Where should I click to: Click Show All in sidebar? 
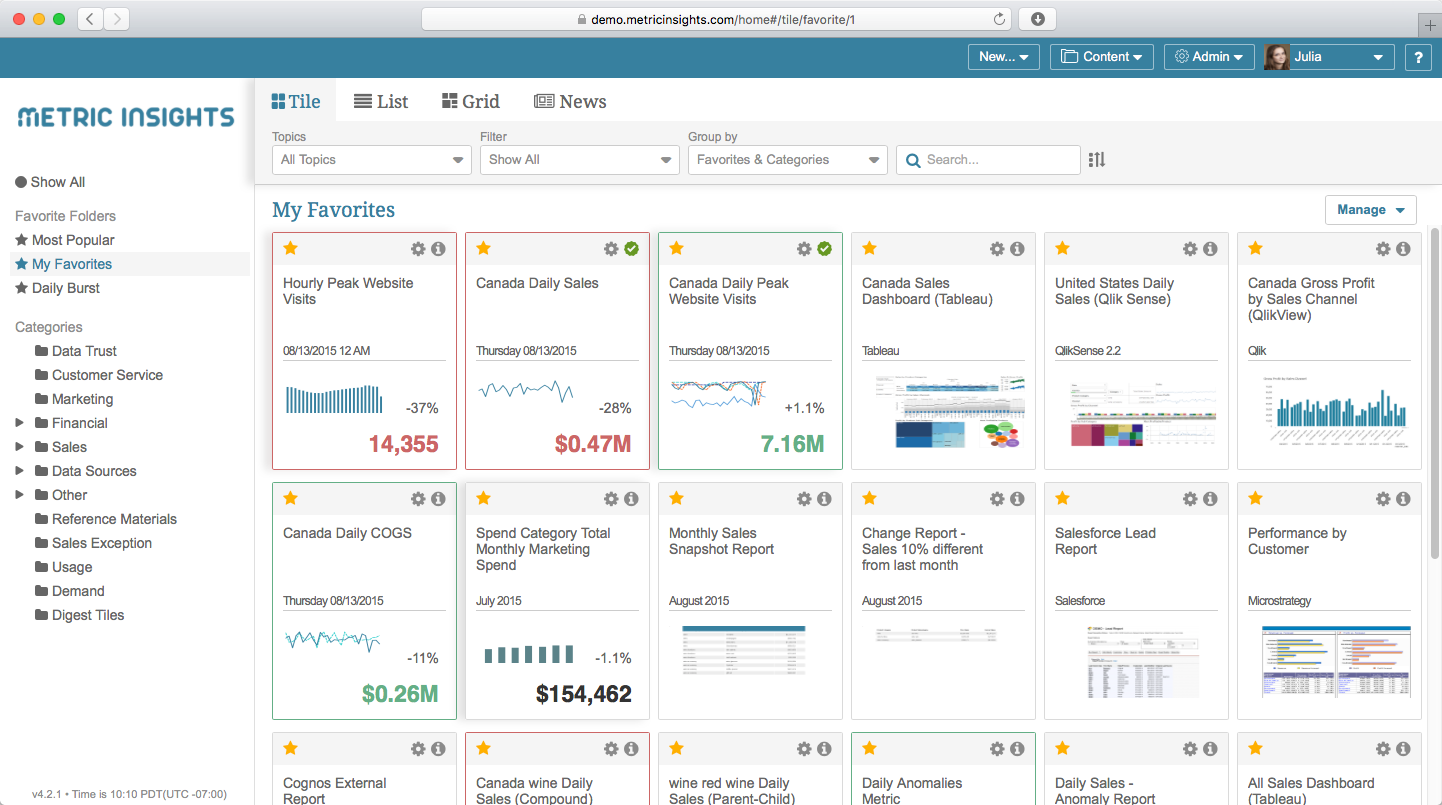pos(50,182)
